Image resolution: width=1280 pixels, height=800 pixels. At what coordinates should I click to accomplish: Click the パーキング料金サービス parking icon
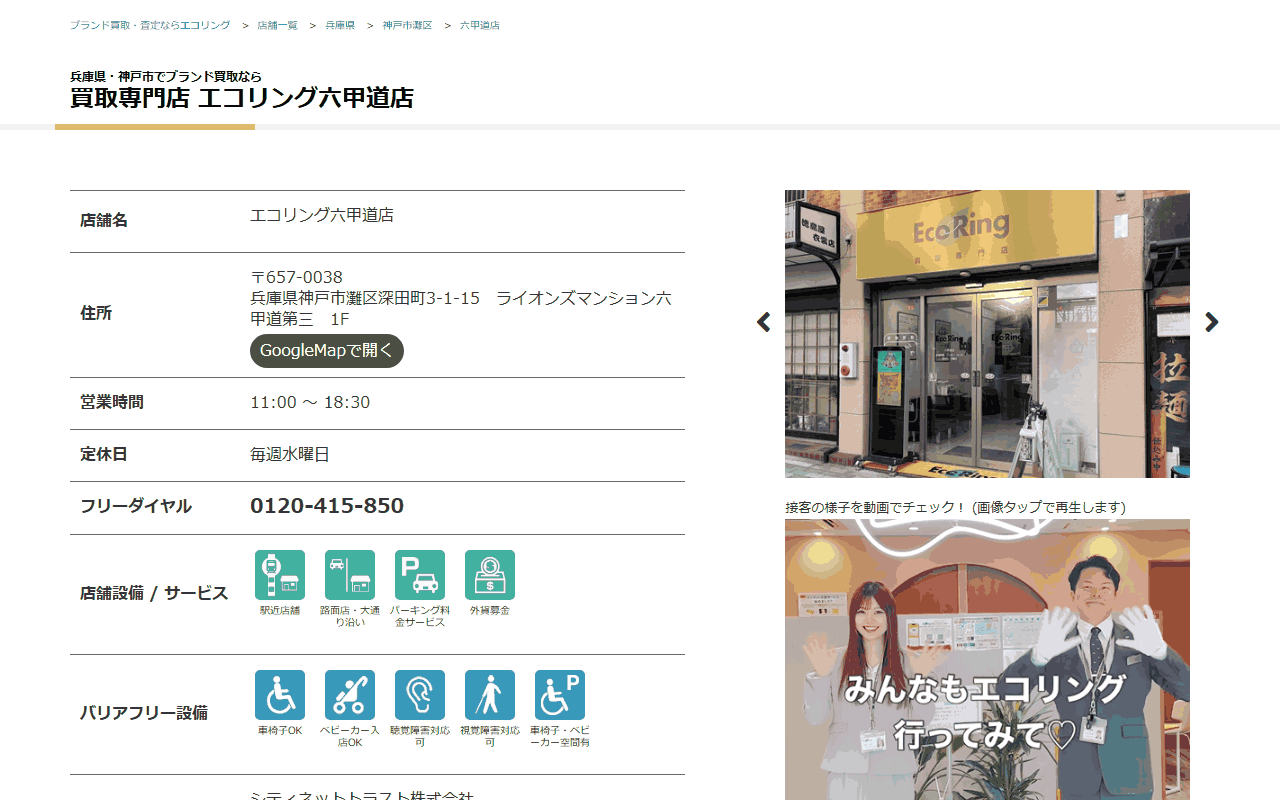420,575
